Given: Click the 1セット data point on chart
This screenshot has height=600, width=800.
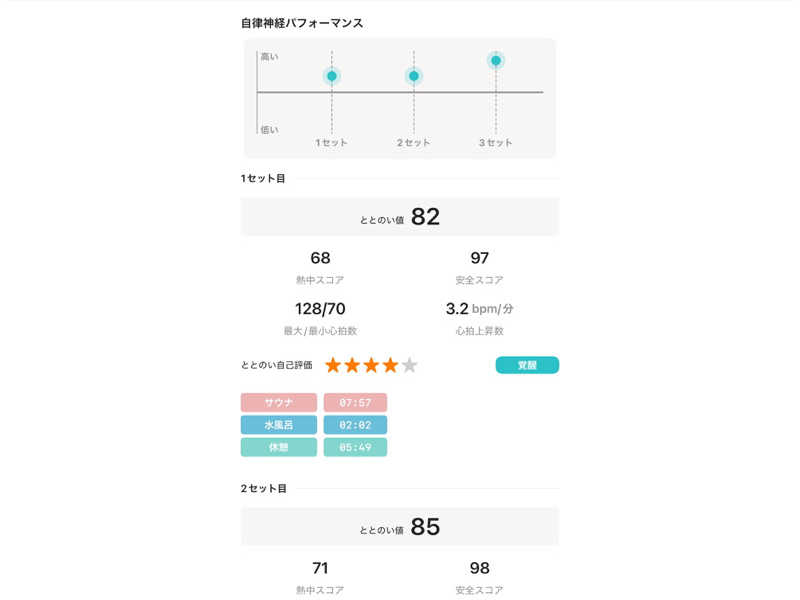Looking at the screenshot, I should point(332,76).
